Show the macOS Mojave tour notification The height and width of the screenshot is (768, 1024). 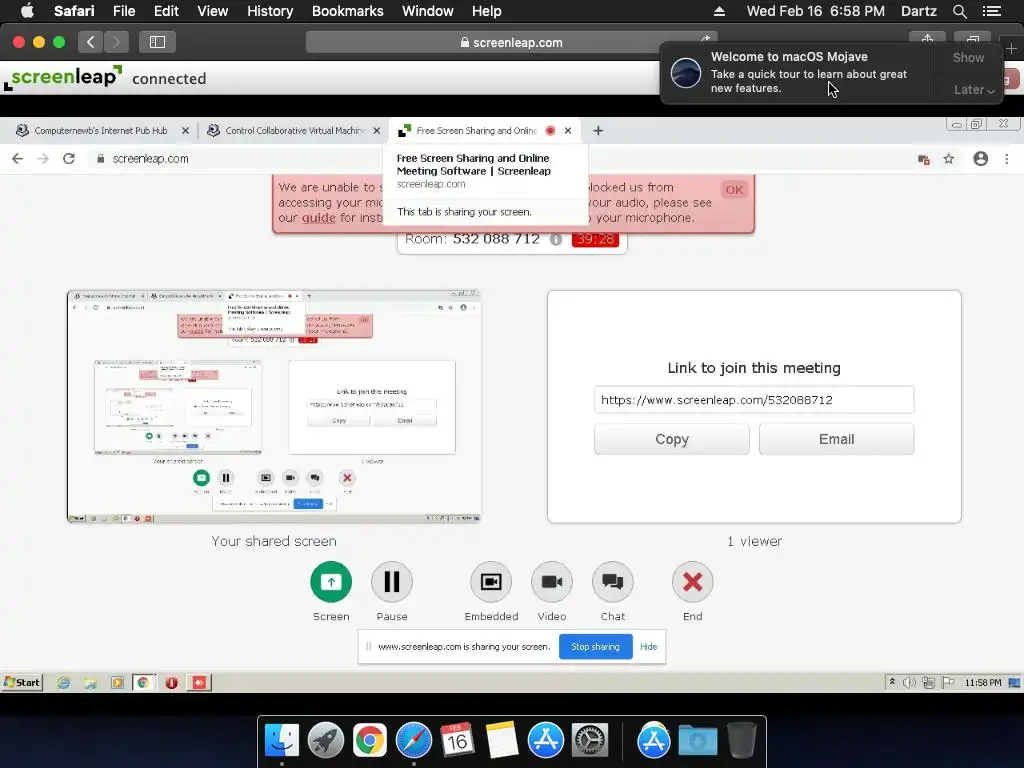click(x=968, y=57)
